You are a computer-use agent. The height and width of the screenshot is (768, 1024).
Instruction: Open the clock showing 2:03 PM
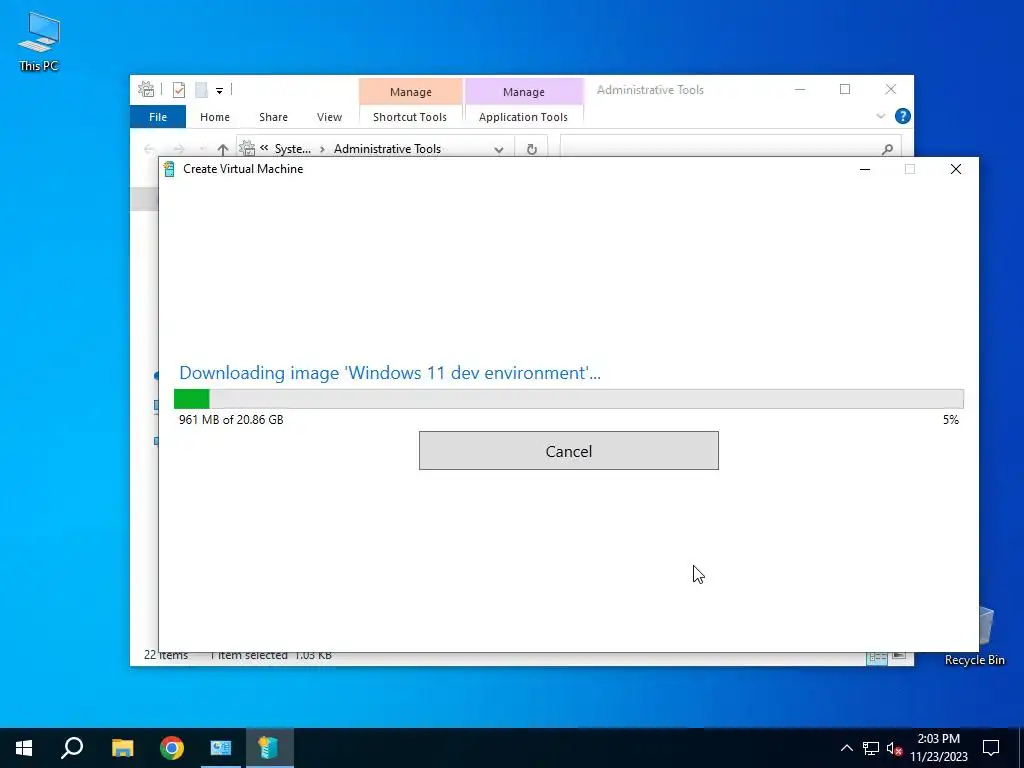pos(938,748)
